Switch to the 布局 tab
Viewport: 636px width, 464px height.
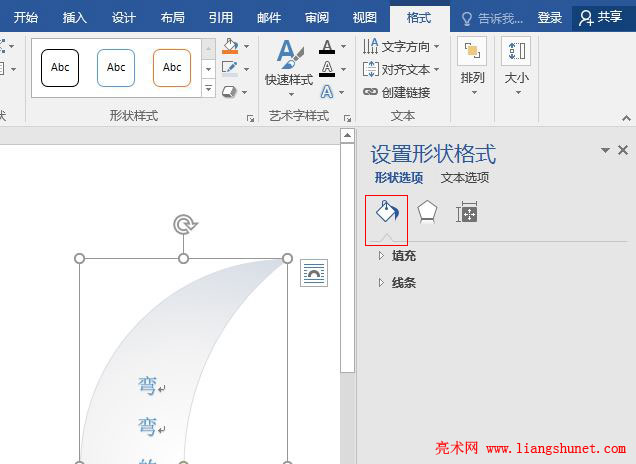click(172, 17)
